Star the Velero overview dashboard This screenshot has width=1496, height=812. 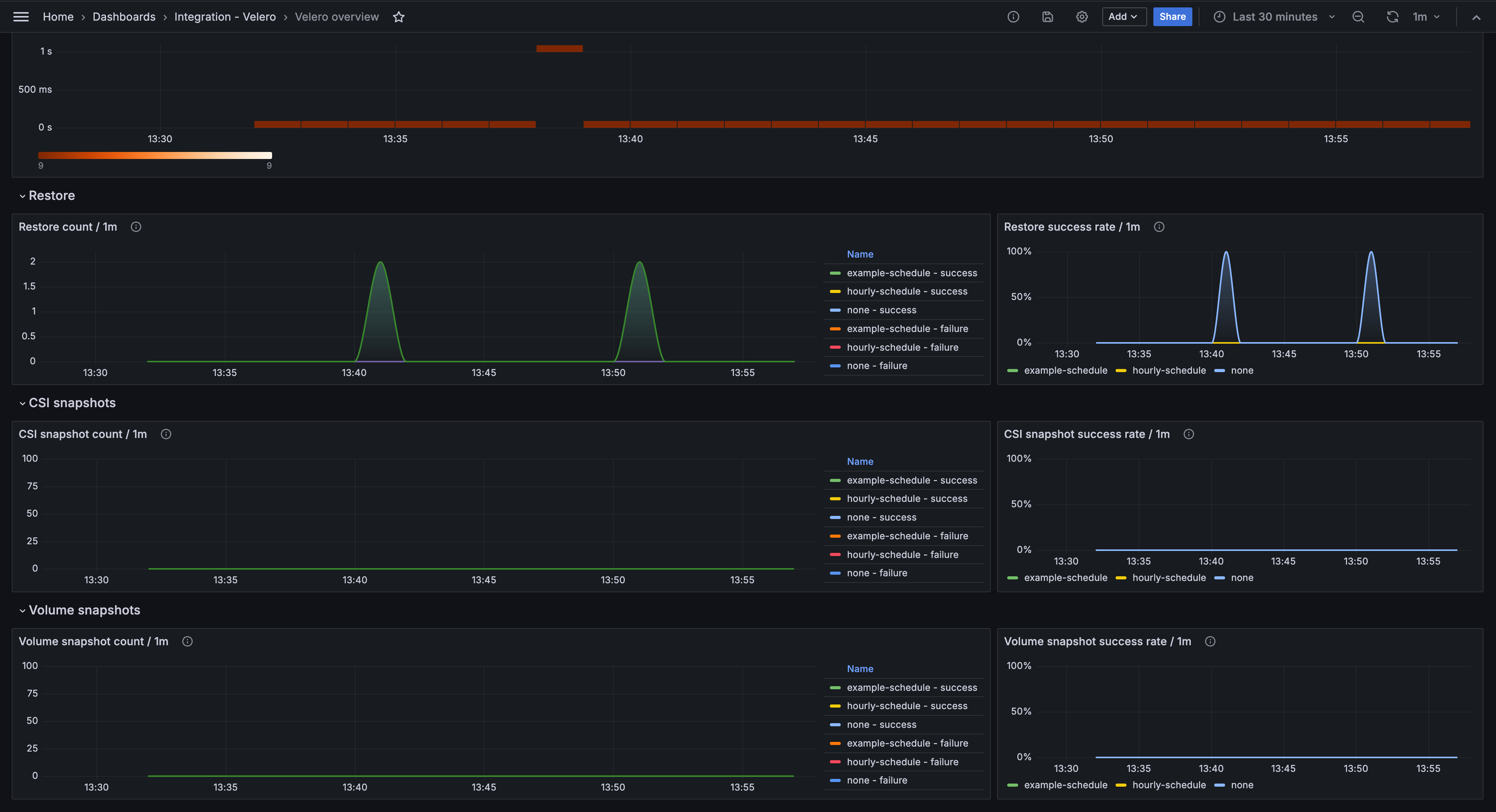point(399,16)
